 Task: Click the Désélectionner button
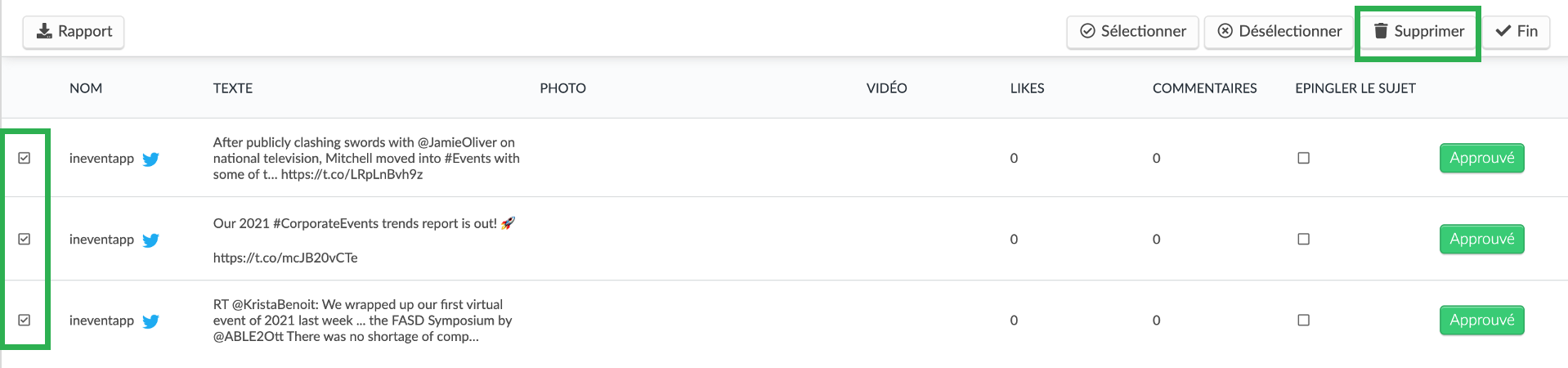(x=1279, y=32)
